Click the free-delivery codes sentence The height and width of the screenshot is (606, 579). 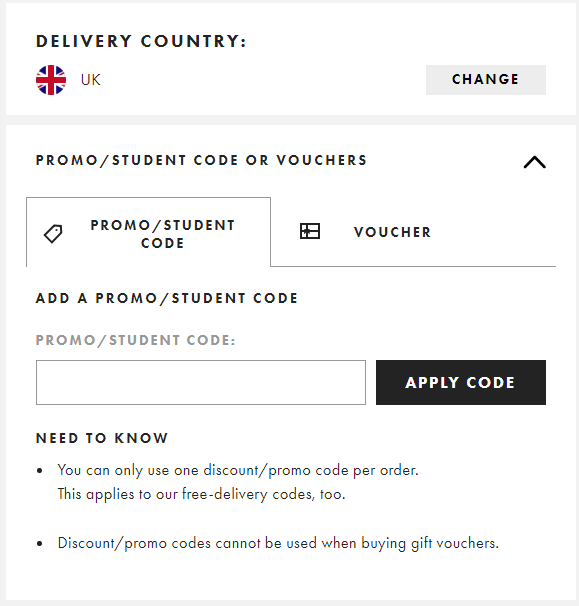pyautogui.click(x=201, y=494)
